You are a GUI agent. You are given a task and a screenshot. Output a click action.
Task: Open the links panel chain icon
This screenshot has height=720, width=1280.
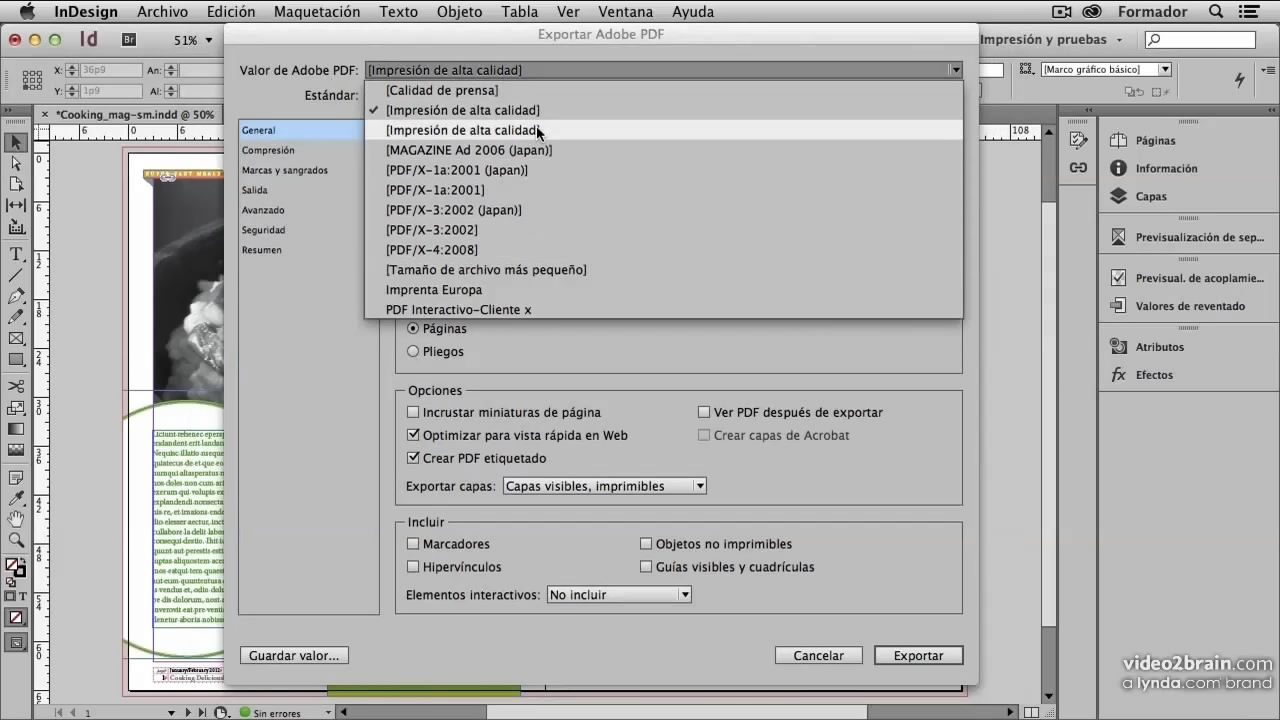point(1078,167)
